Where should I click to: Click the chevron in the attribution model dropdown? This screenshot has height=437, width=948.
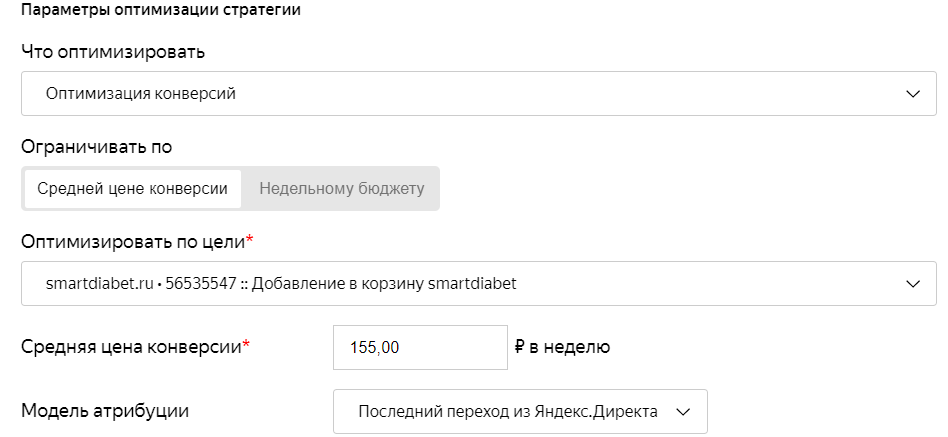point(684,411)
